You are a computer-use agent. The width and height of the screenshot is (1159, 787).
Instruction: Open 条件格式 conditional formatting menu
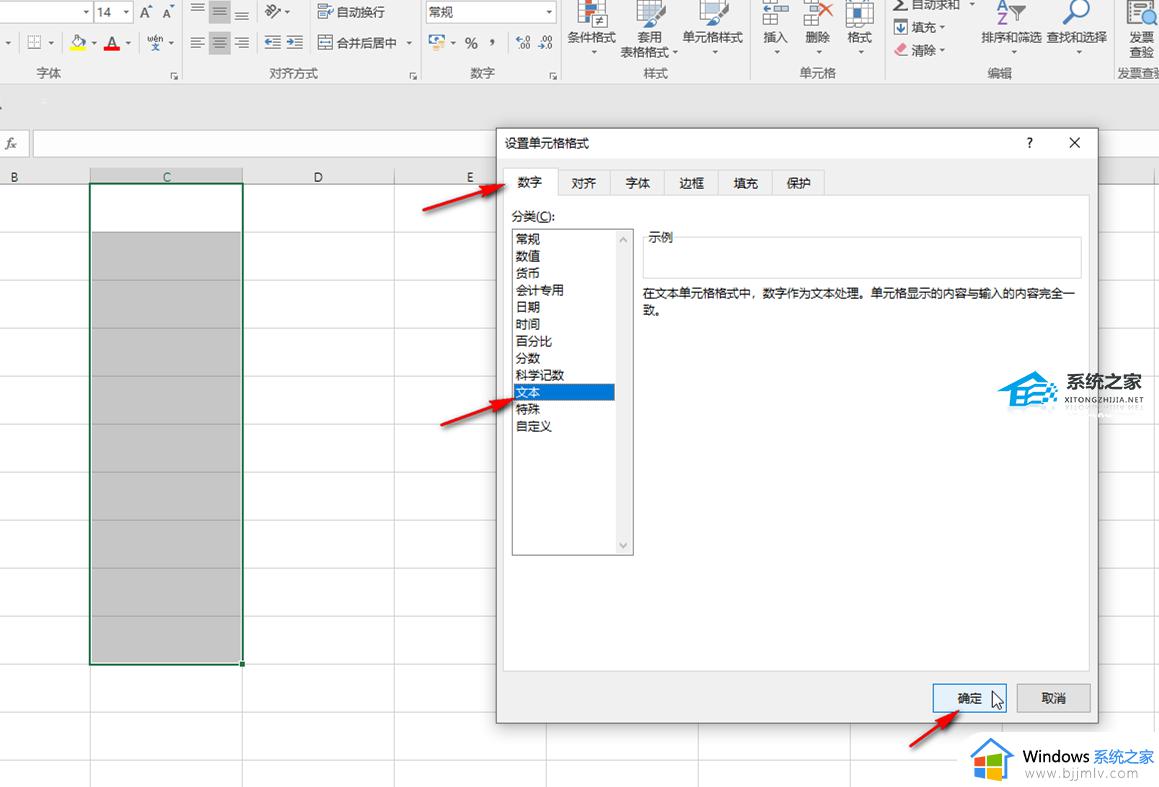point(591,28)
